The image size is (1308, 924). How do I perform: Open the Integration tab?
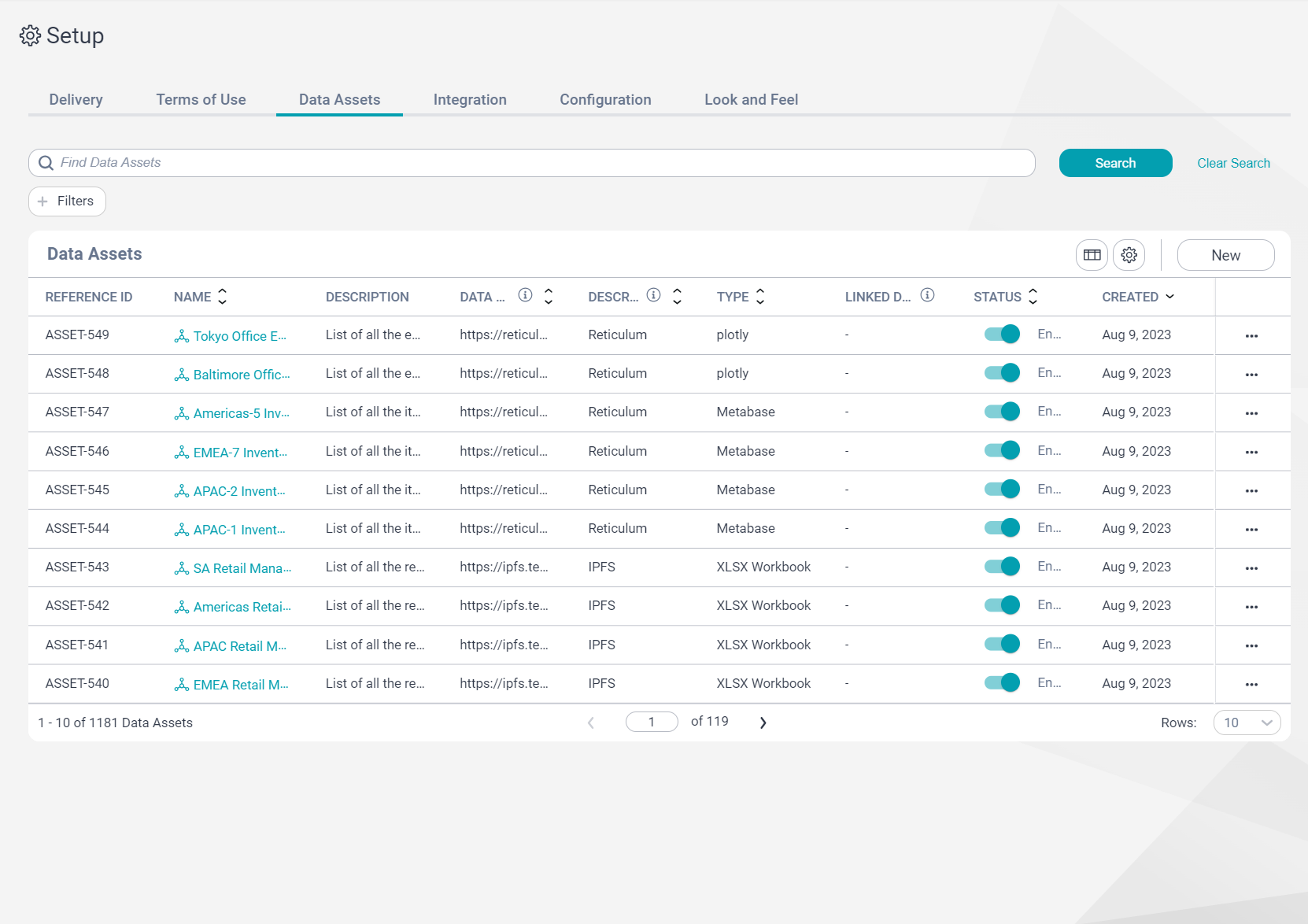[x=470, y=100]
